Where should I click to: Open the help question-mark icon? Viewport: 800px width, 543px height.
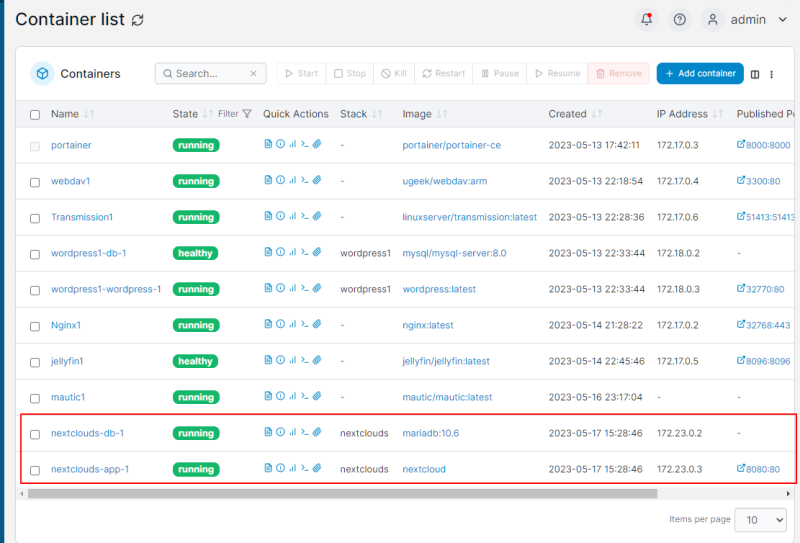680,19
